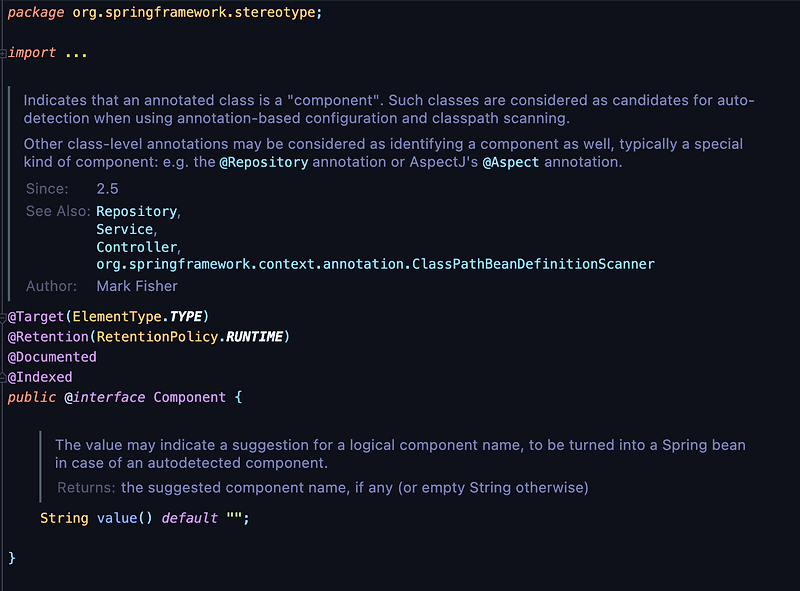Click the empty string default value
Image resolution: width=800 pixels, height=591 pixels.
point(234,517)
